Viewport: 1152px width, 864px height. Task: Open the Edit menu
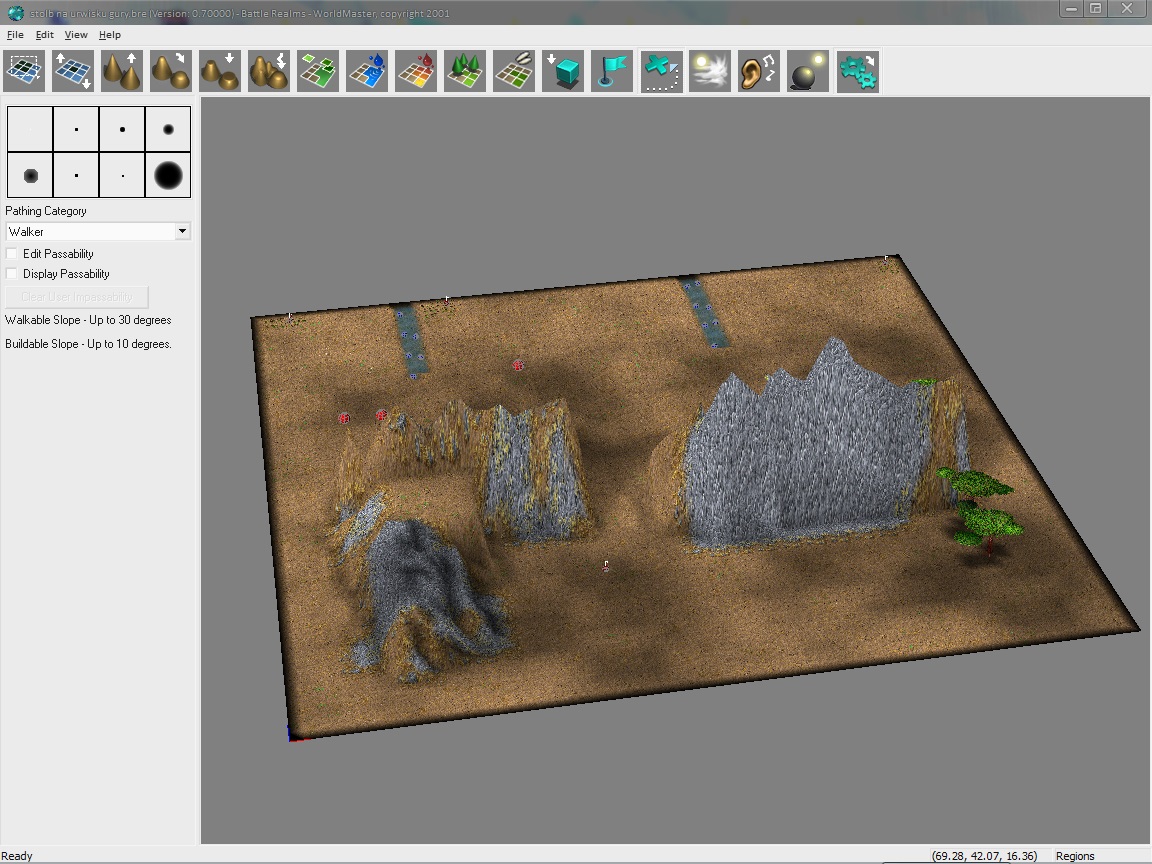[45, 35]
